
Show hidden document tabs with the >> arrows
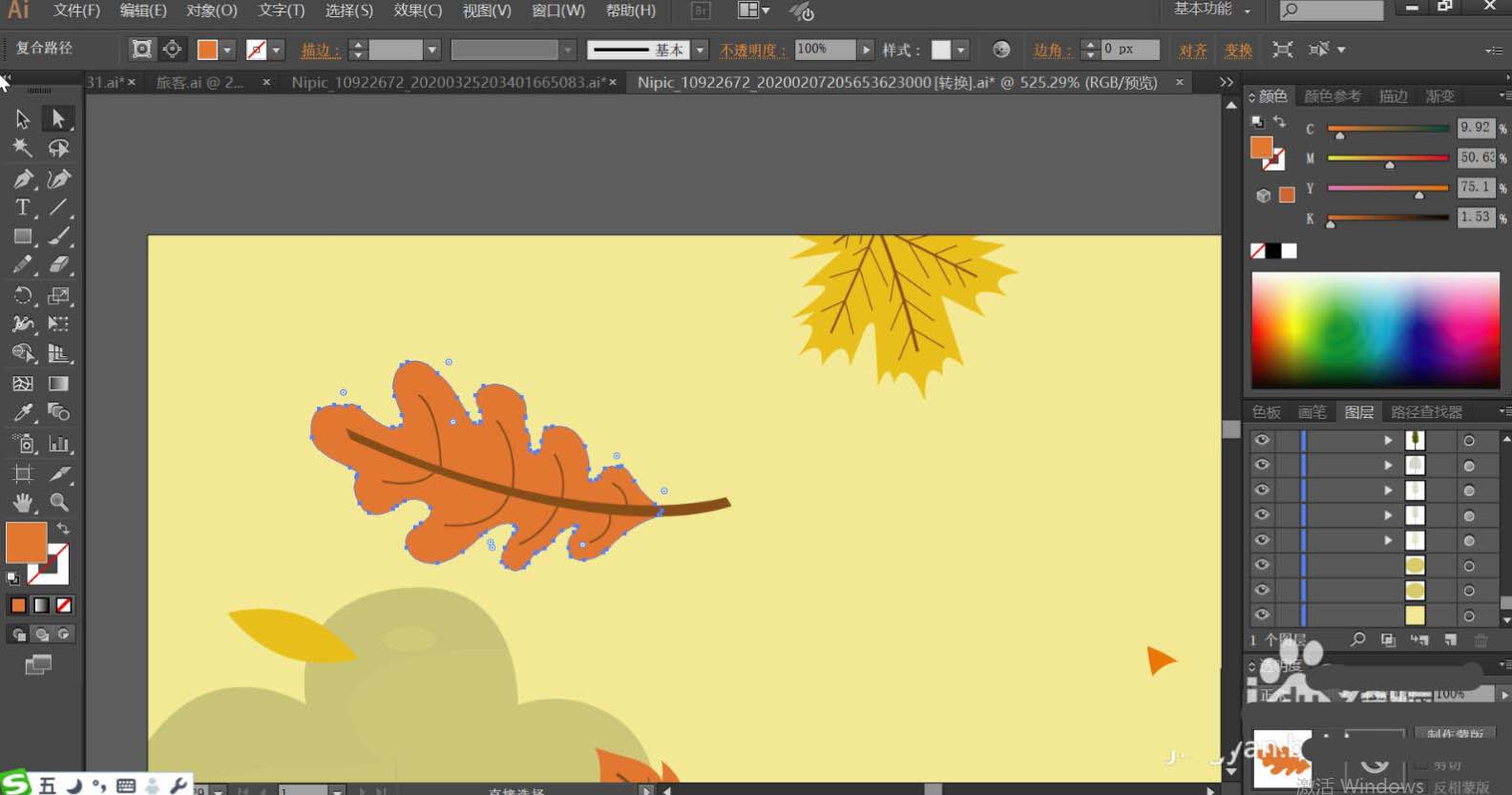coord(1227,83)
